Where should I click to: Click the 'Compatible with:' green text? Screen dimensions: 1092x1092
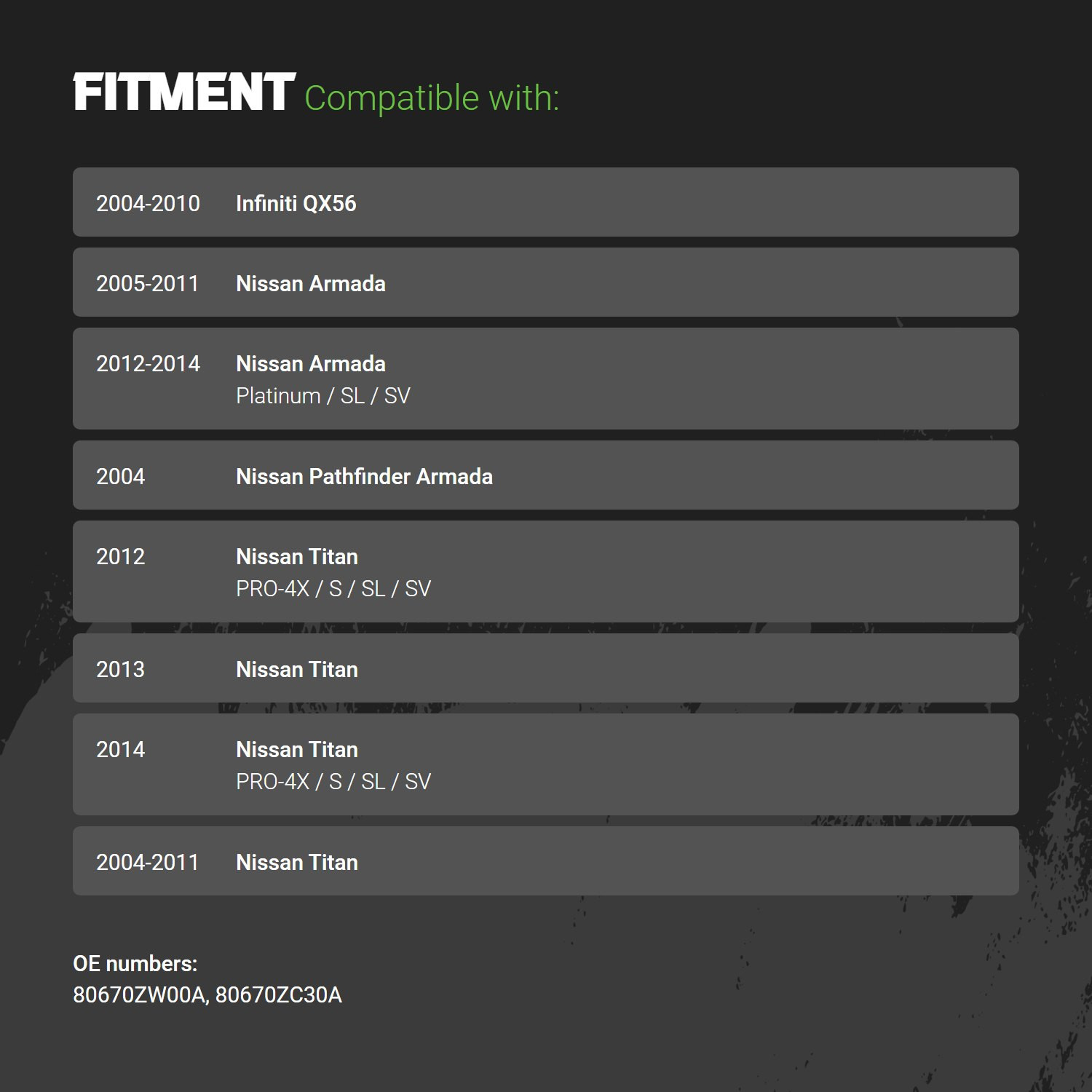pyautogui.click(x=432, y=98)
